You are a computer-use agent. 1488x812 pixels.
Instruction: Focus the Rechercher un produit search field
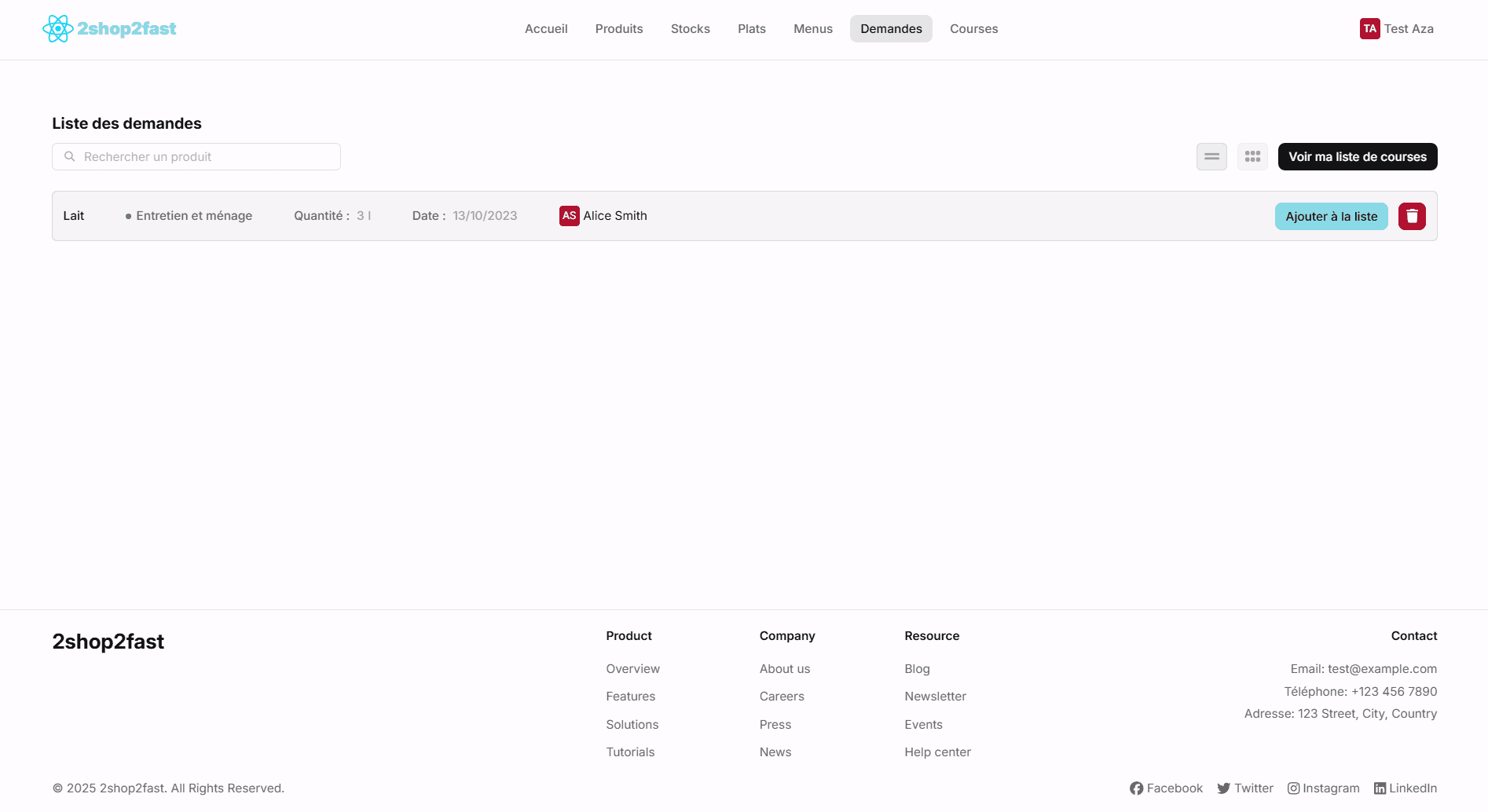[x=196, y=157]
